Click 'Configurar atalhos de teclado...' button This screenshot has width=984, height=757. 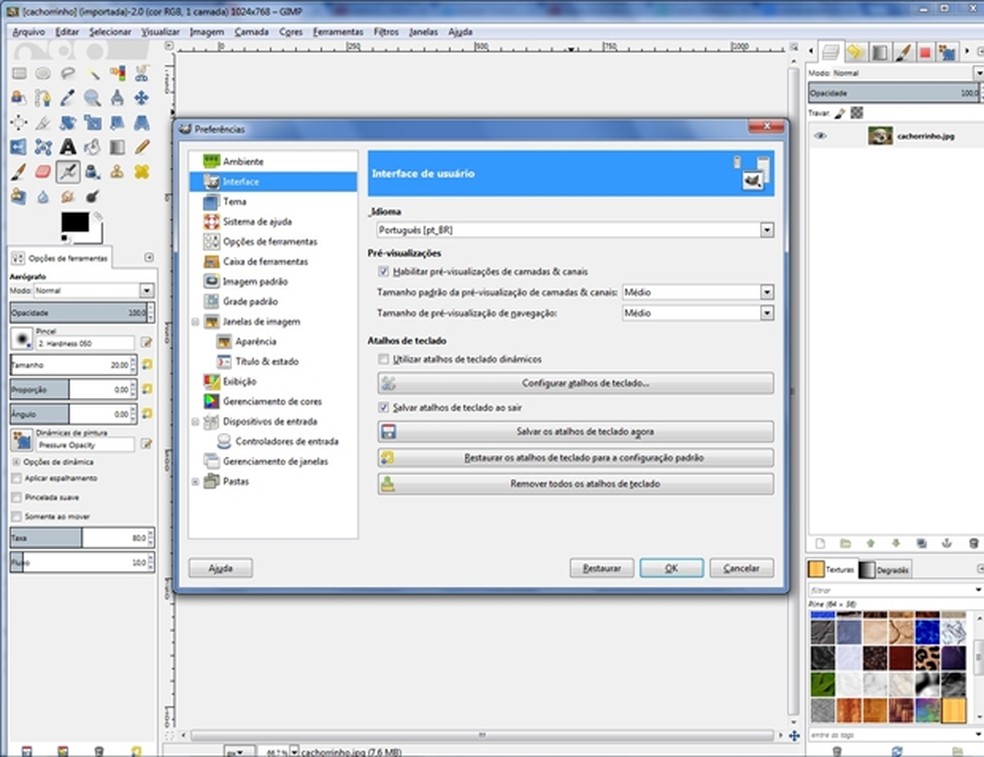pyautogui.click(x=575, y=383)
